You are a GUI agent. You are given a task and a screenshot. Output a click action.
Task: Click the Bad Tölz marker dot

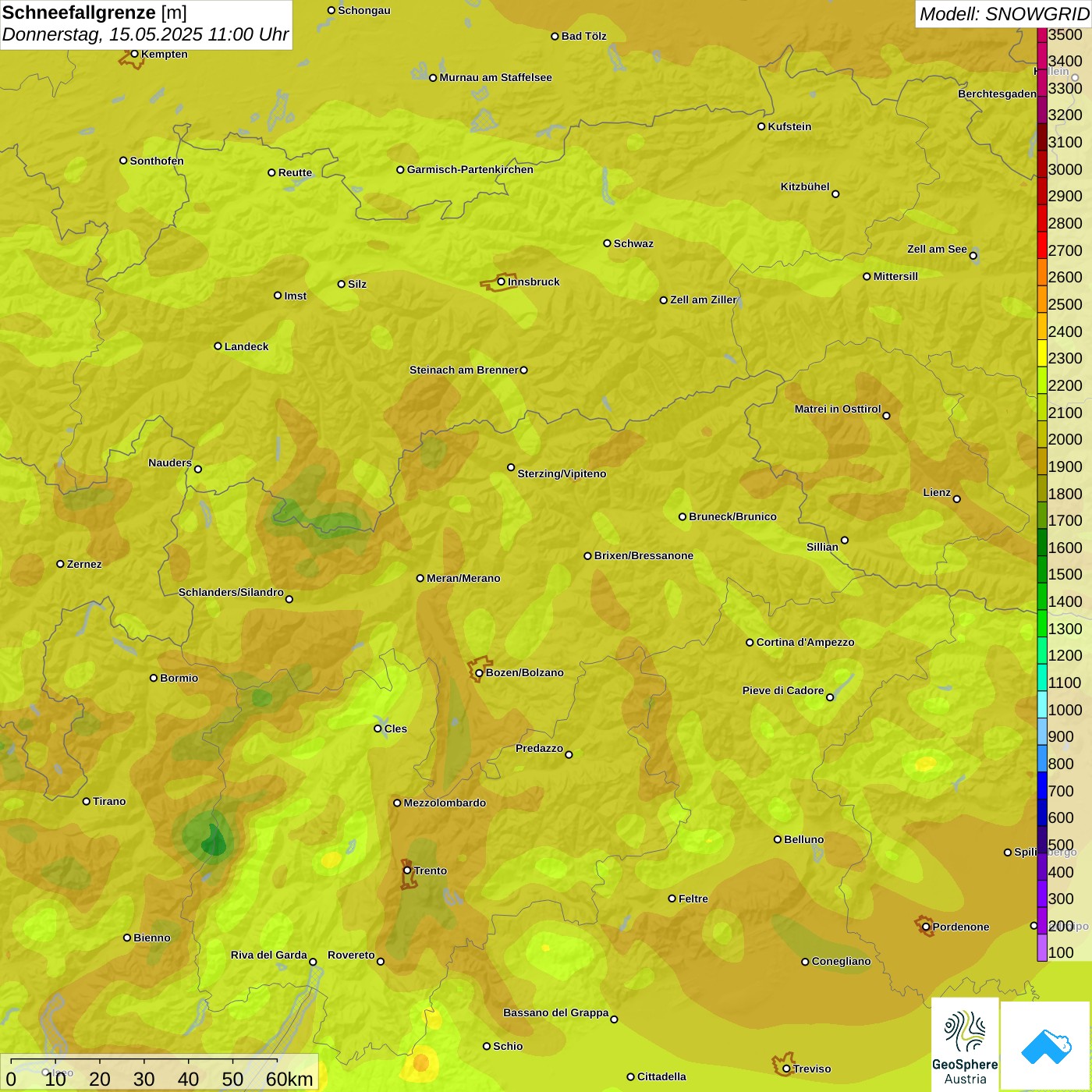555,36
